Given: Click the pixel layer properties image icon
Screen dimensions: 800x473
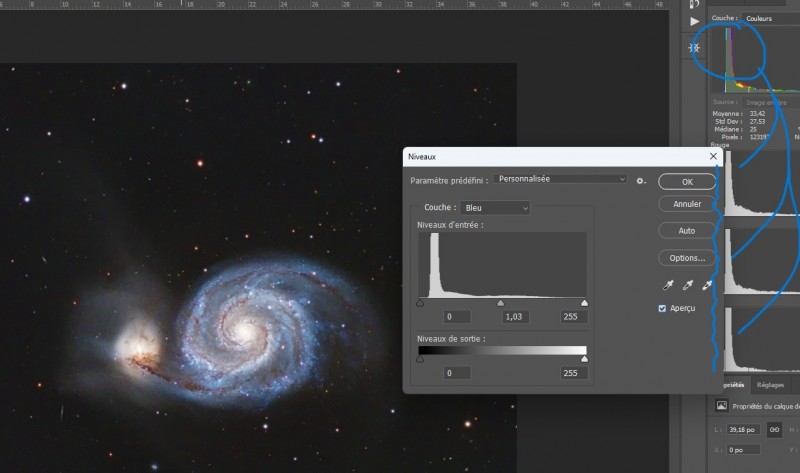Looking at the screenshot, I should [721, 406].
